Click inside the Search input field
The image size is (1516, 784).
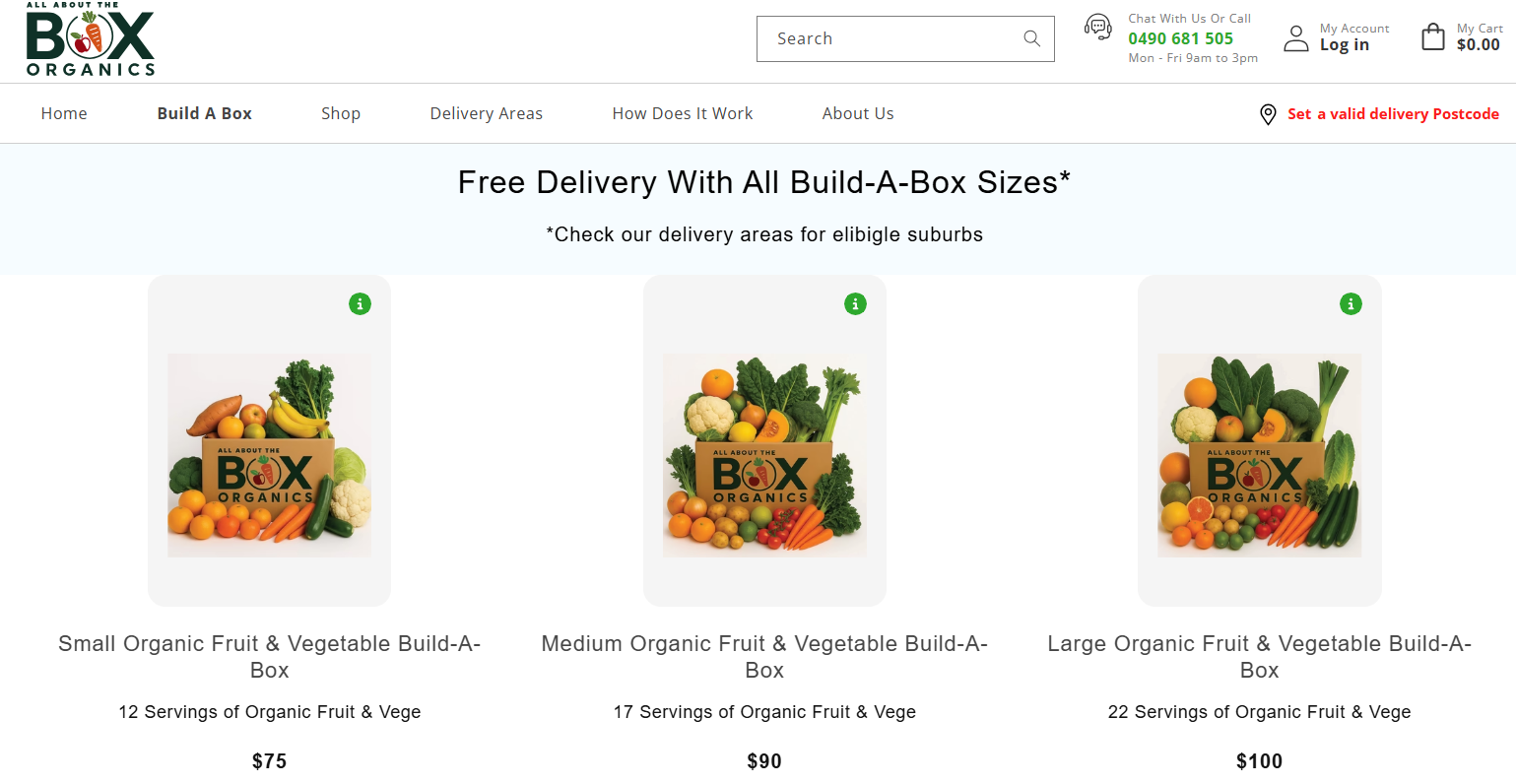coord(887,38)
